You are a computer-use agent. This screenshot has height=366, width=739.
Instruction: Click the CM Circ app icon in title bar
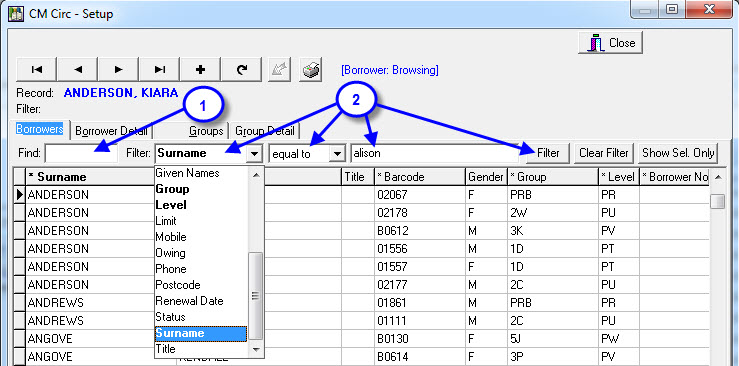(16, 13)
